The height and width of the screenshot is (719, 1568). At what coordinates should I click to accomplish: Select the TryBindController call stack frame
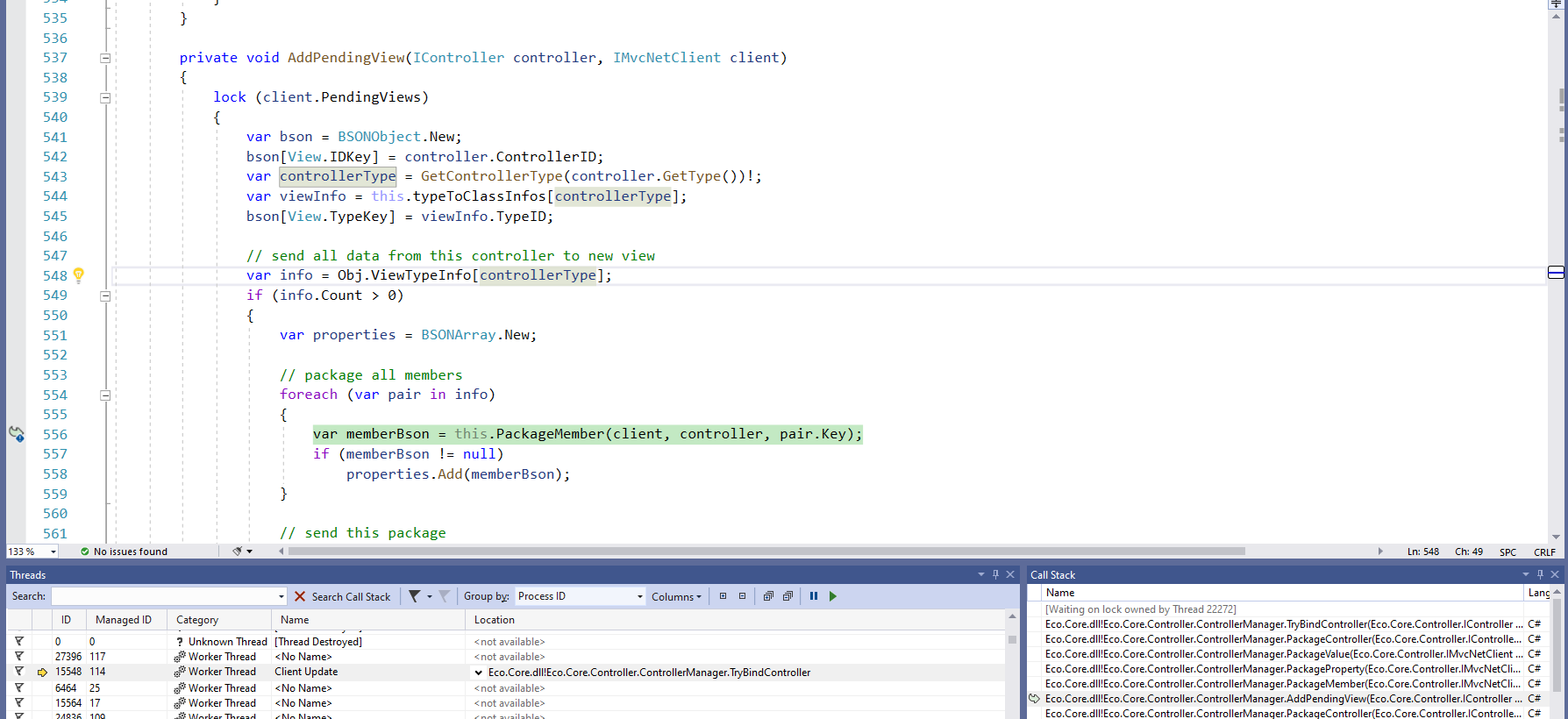point(1284,624)
